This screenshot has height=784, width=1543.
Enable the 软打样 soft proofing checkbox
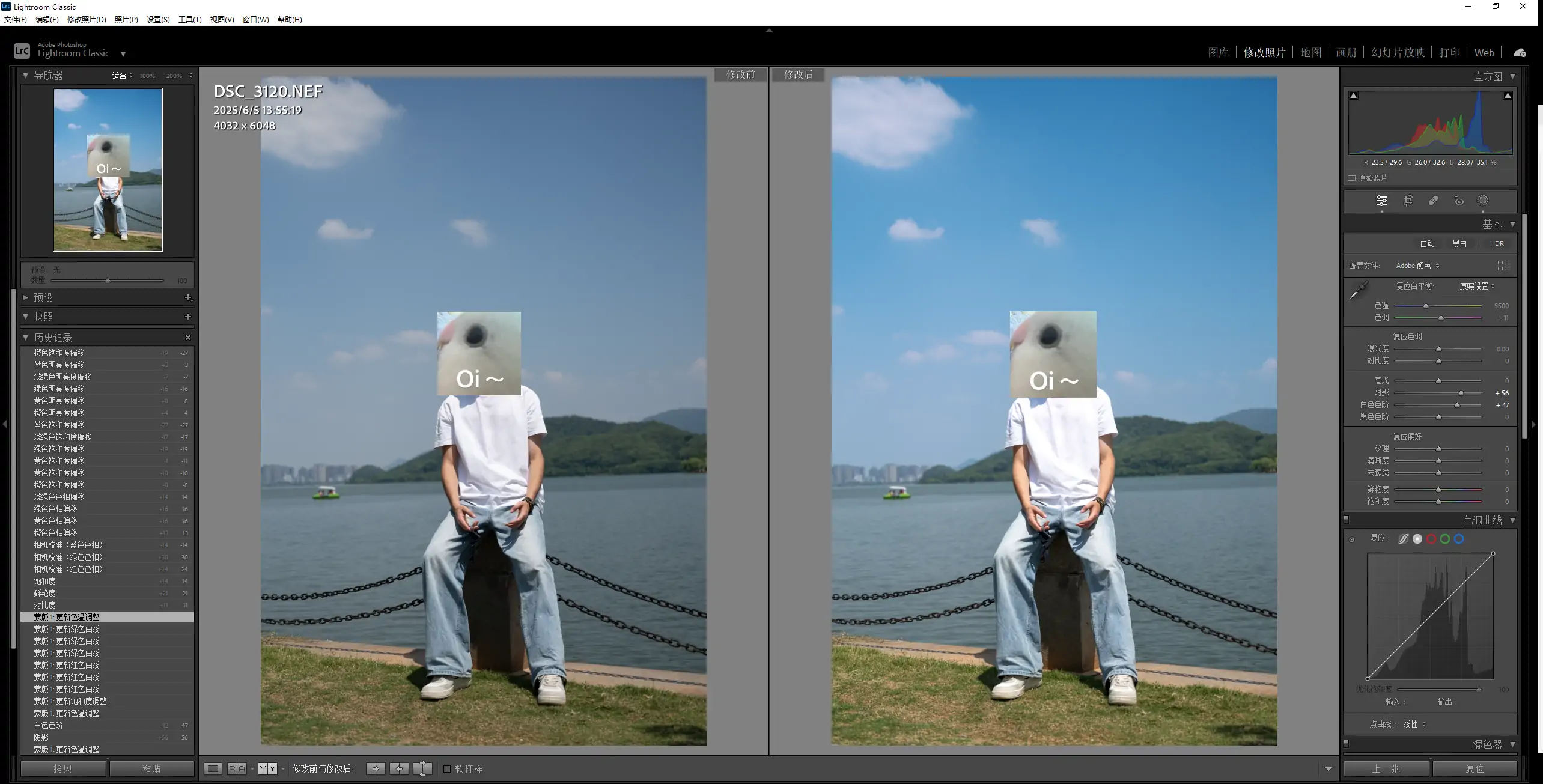(447, 768)
